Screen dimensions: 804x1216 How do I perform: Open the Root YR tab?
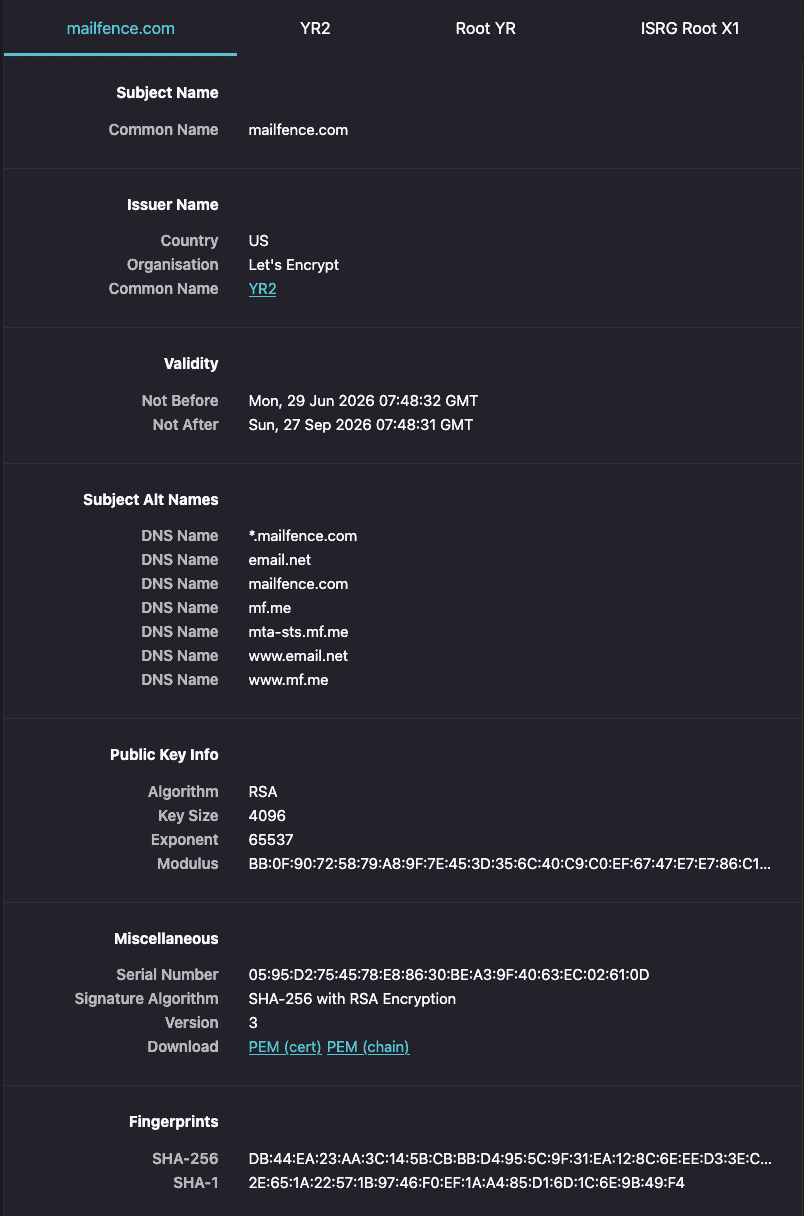(485, 28)
